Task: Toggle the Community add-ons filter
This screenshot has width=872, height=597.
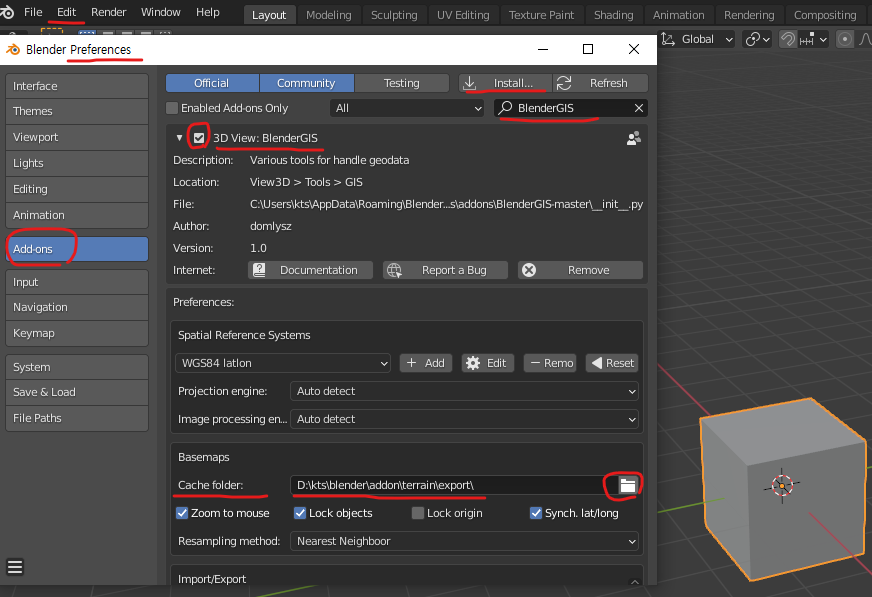Action: [x=306, y=83]
